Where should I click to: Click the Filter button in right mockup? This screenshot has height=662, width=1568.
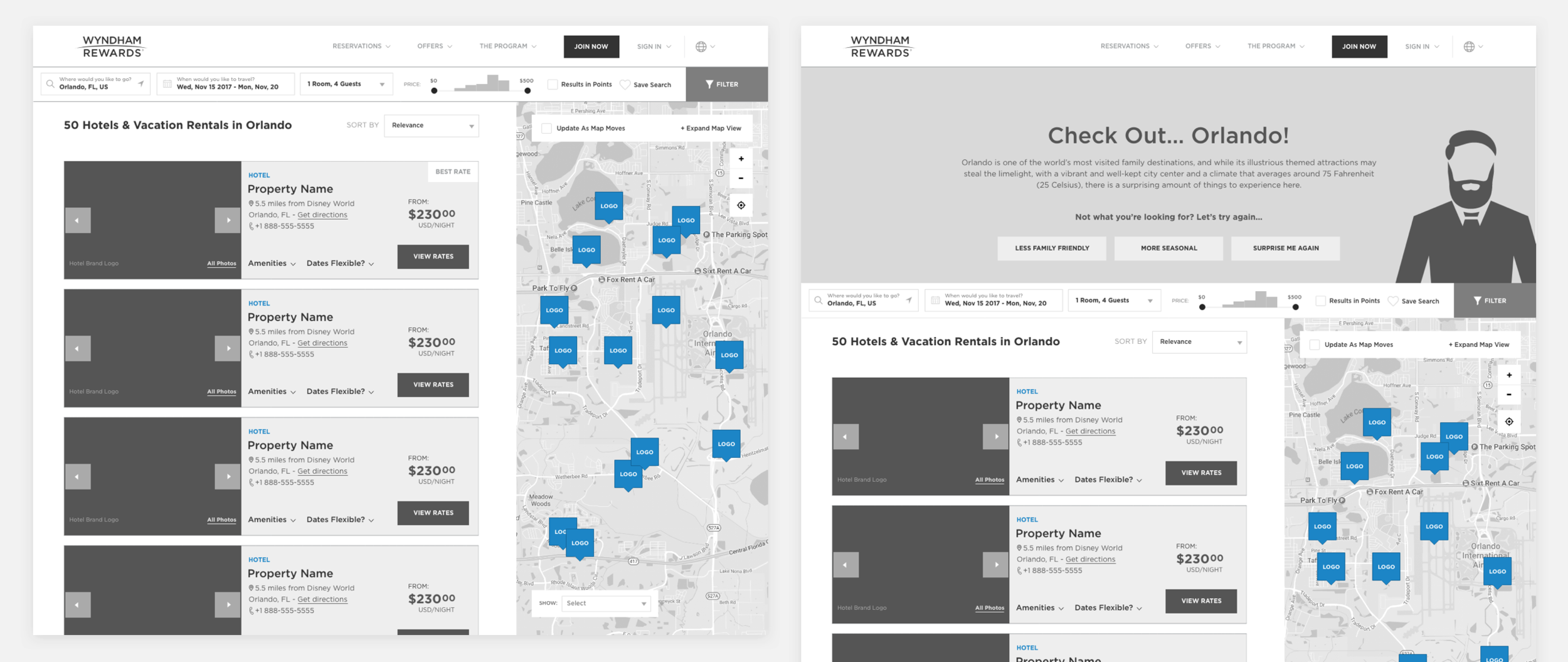[1495, 301]
